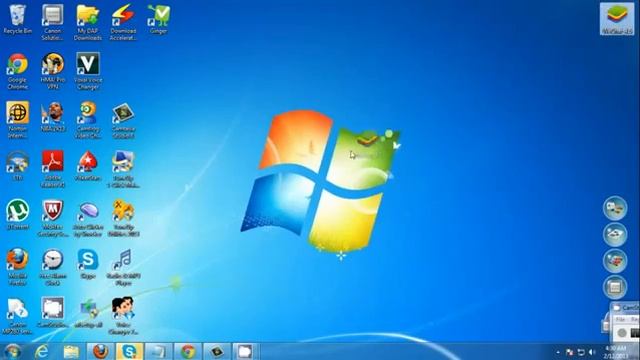Viewport: 640px width, 360px height.
Task: Open the My DAP Downloads folder
Action: 88,22
